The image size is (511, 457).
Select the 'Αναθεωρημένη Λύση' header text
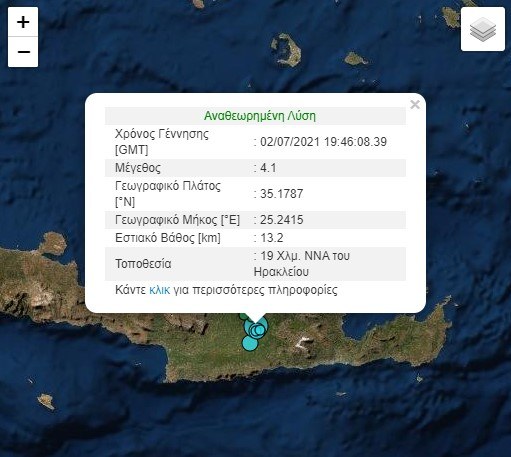tap(260, 116)
